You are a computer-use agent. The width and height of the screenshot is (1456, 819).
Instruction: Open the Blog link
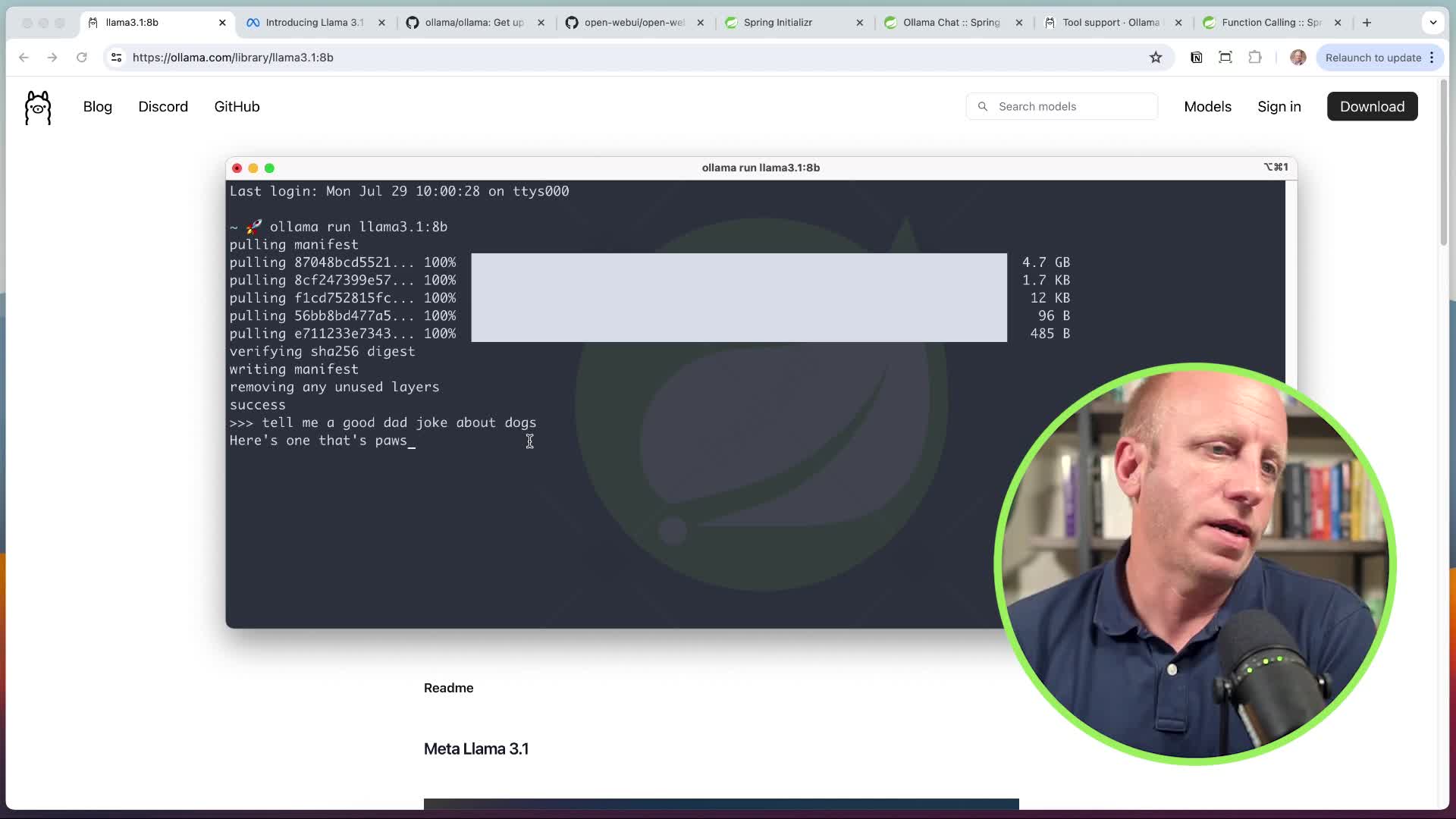pyautogui.click(x=98, y=107)
